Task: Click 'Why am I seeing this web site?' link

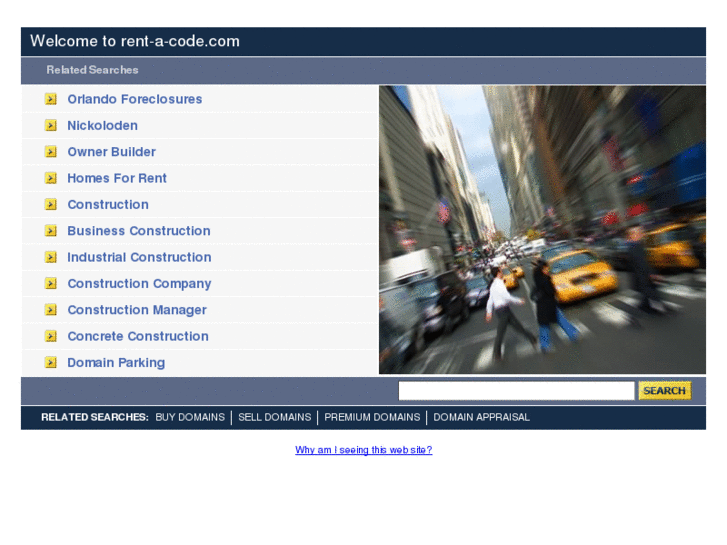Action: click(x=364, y=449)
